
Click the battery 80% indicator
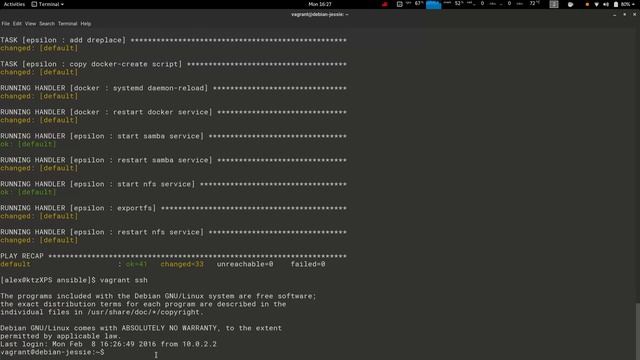pos(622,4)
